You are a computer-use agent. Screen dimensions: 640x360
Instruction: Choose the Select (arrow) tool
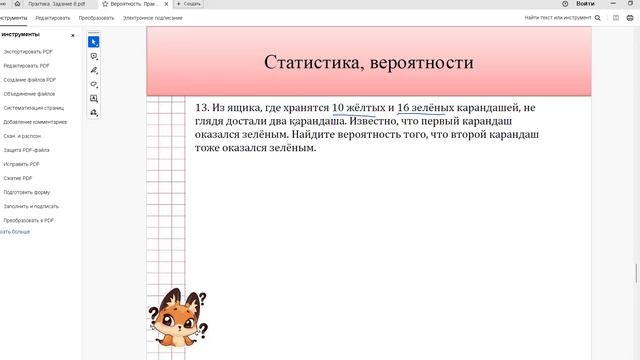[93, 42]
